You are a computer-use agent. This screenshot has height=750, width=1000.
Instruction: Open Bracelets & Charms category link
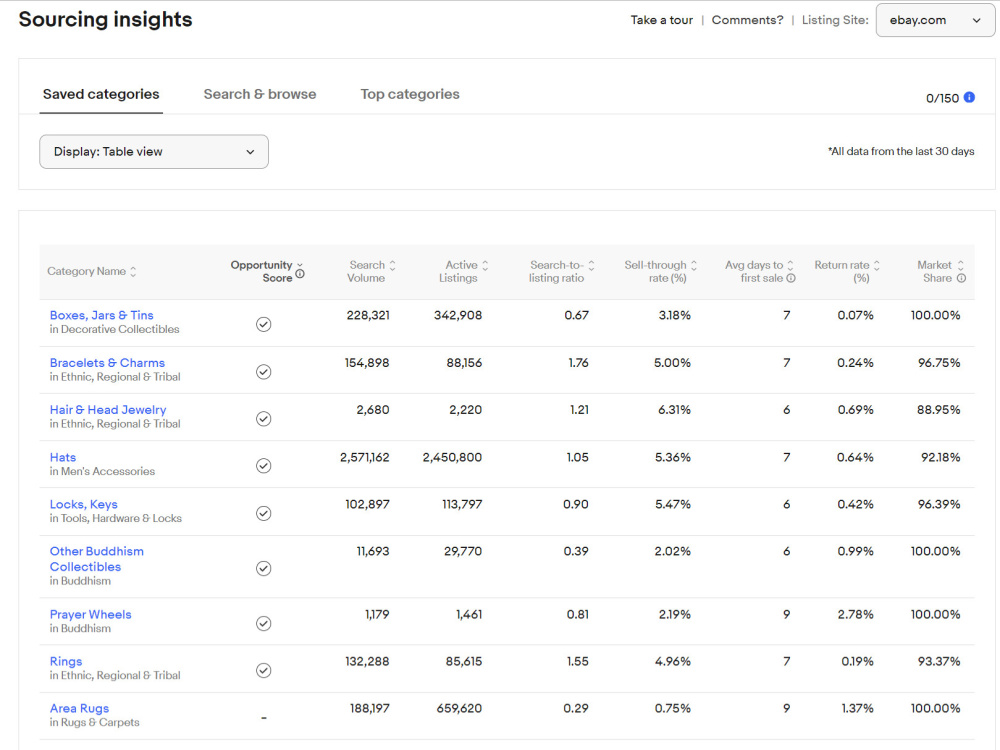[107, 363]
